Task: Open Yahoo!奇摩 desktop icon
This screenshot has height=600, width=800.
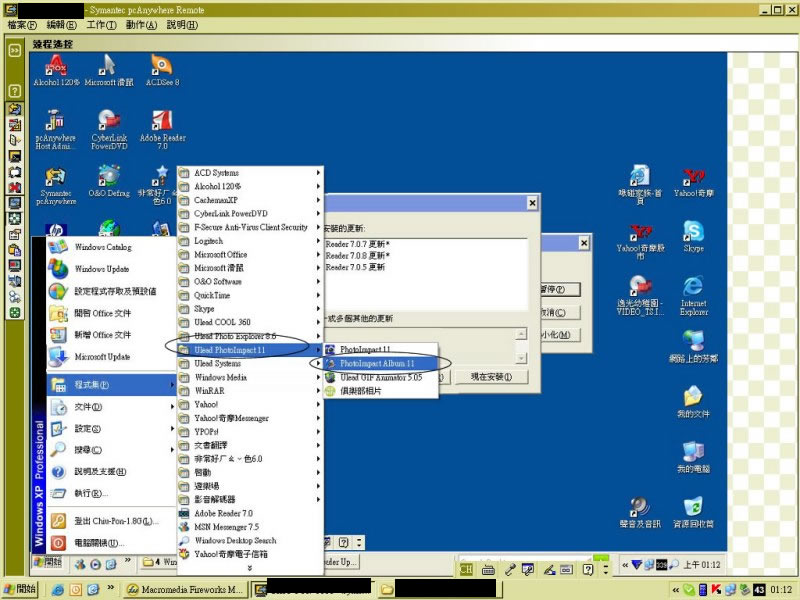Action: click(693, 183)
